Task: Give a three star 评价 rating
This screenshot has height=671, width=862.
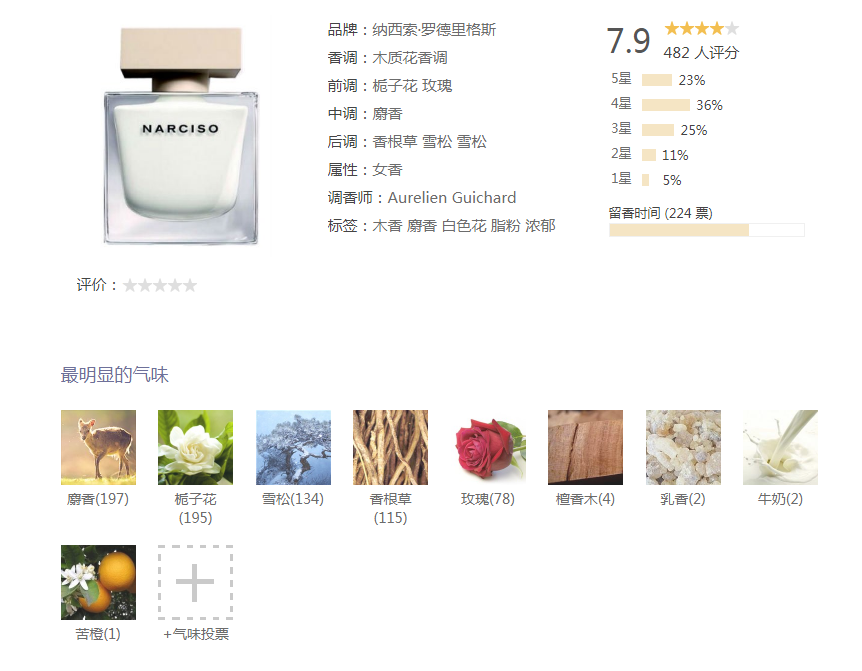Action: point(160,285)
